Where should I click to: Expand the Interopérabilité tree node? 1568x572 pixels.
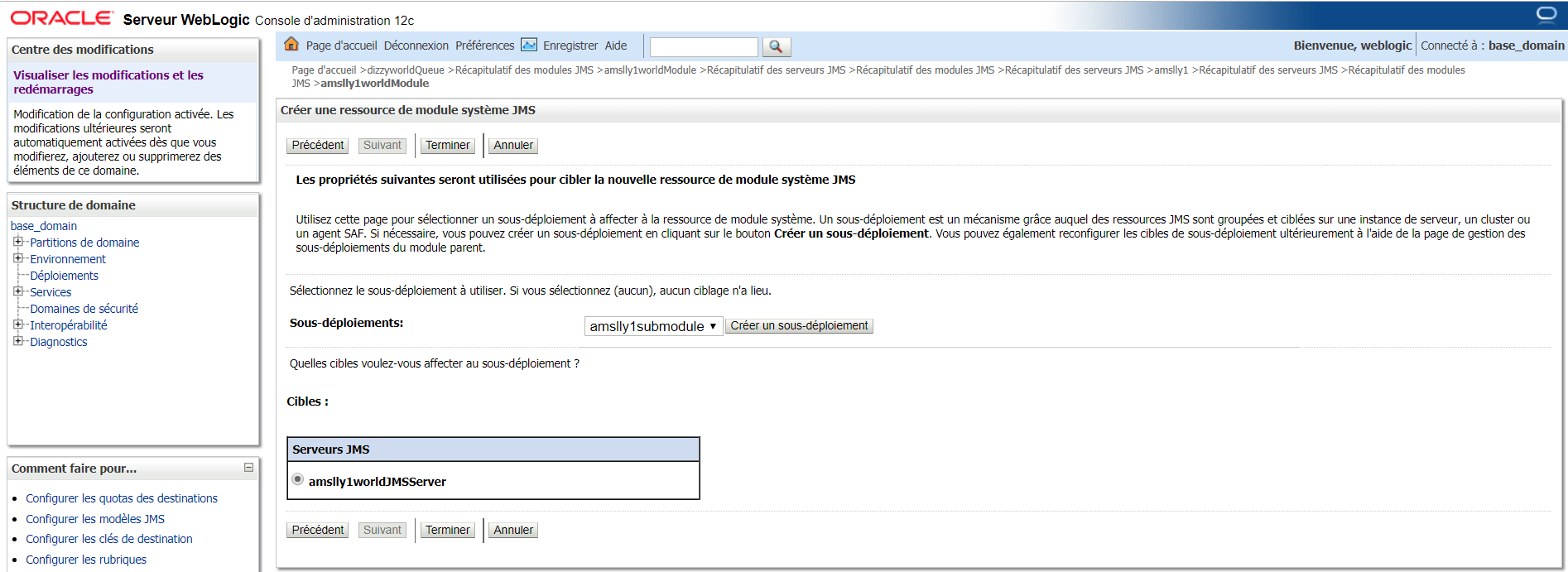coord(17,324)
